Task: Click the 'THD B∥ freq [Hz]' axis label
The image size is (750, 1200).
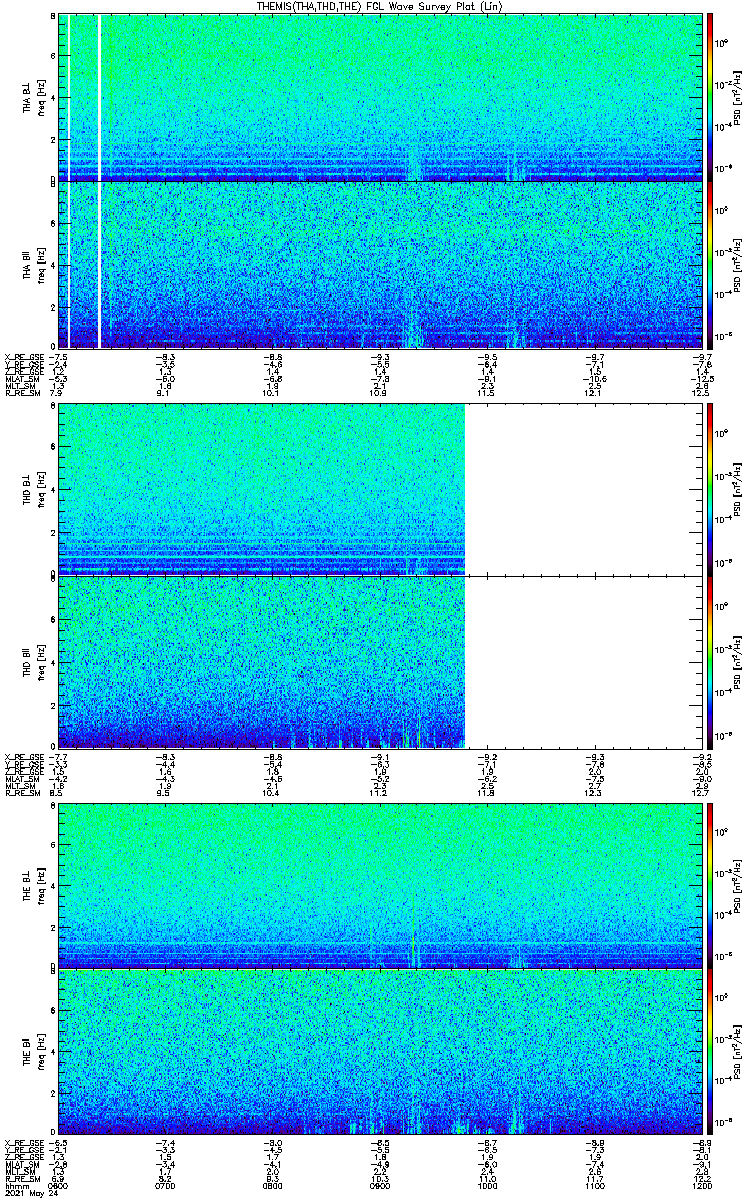Action: [x=33, y=661]
